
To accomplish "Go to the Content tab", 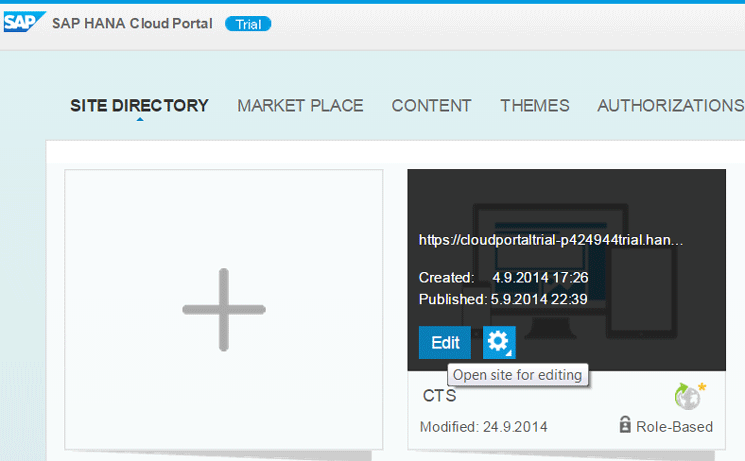I will click(431, 106).
